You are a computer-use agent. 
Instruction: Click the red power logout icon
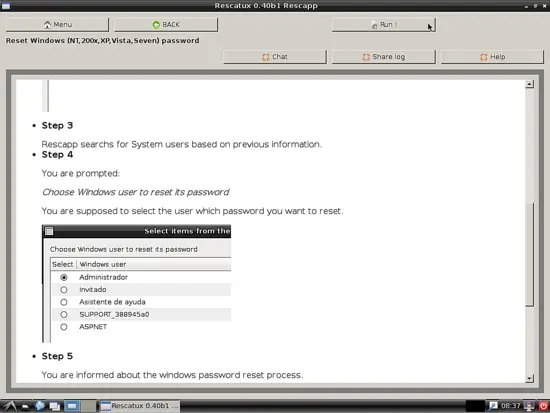(x=543, y=406)
